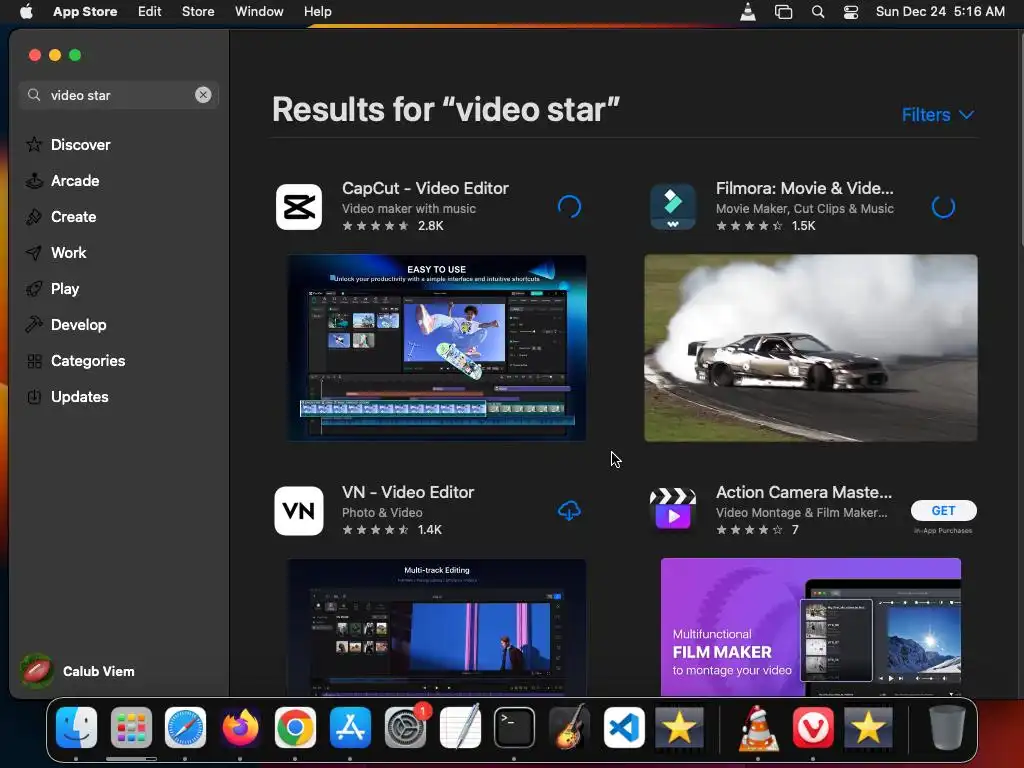Click the video star search field
Screen dimensions: 1024x768
[x=119, y=95]
